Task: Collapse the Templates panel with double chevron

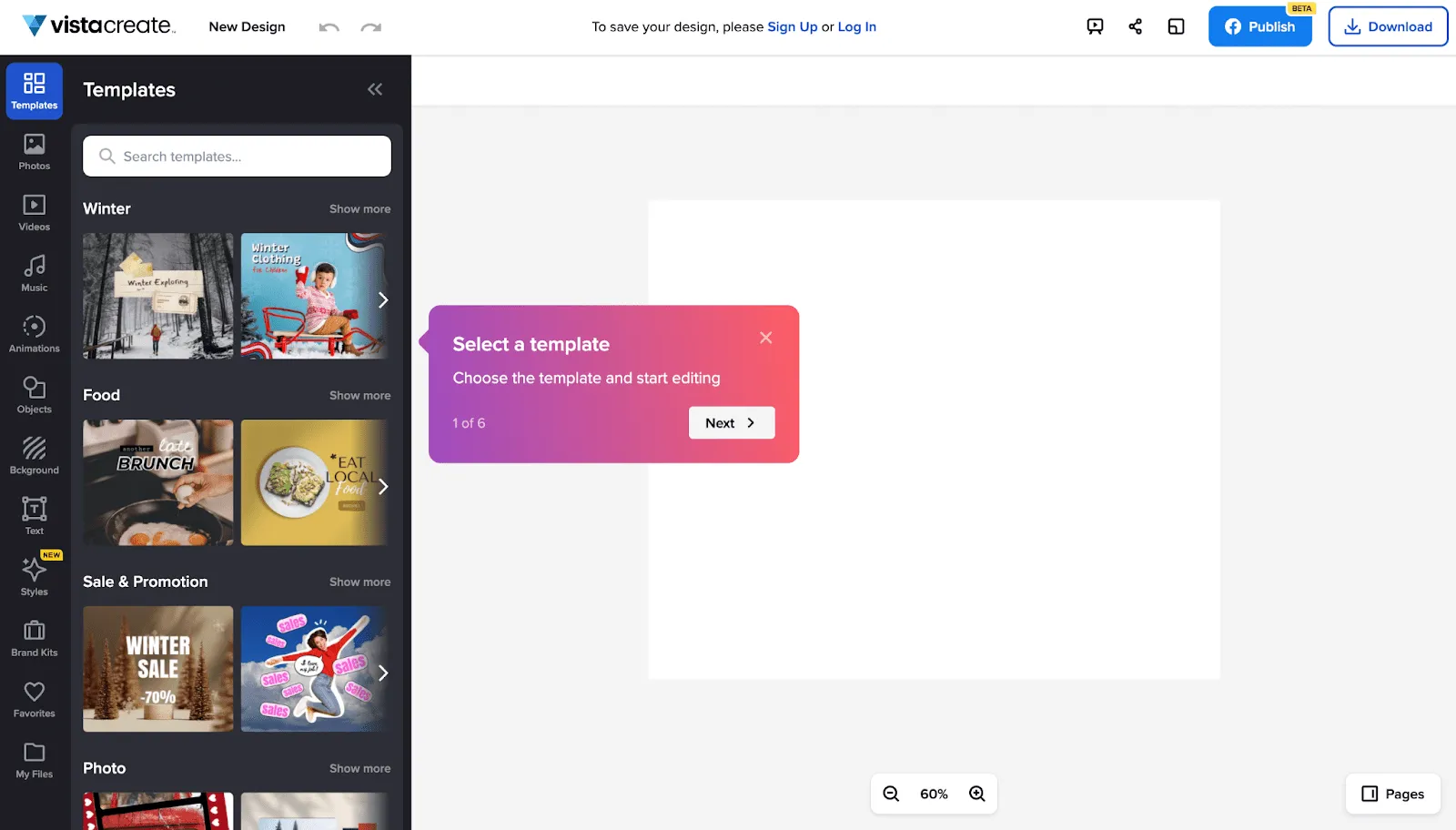Action: point(375,89)
